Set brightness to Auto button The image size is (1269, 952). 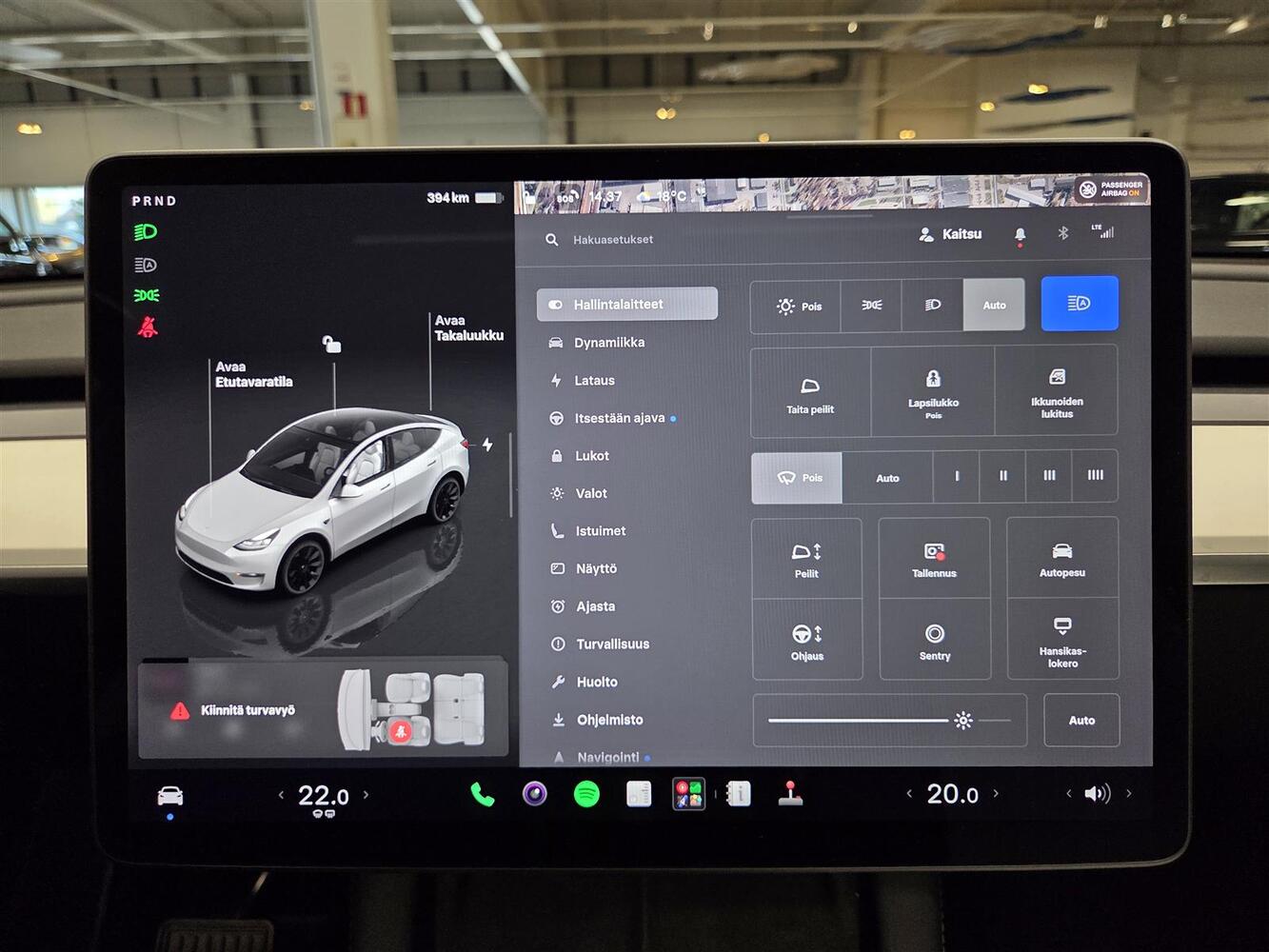point(1081,721)
